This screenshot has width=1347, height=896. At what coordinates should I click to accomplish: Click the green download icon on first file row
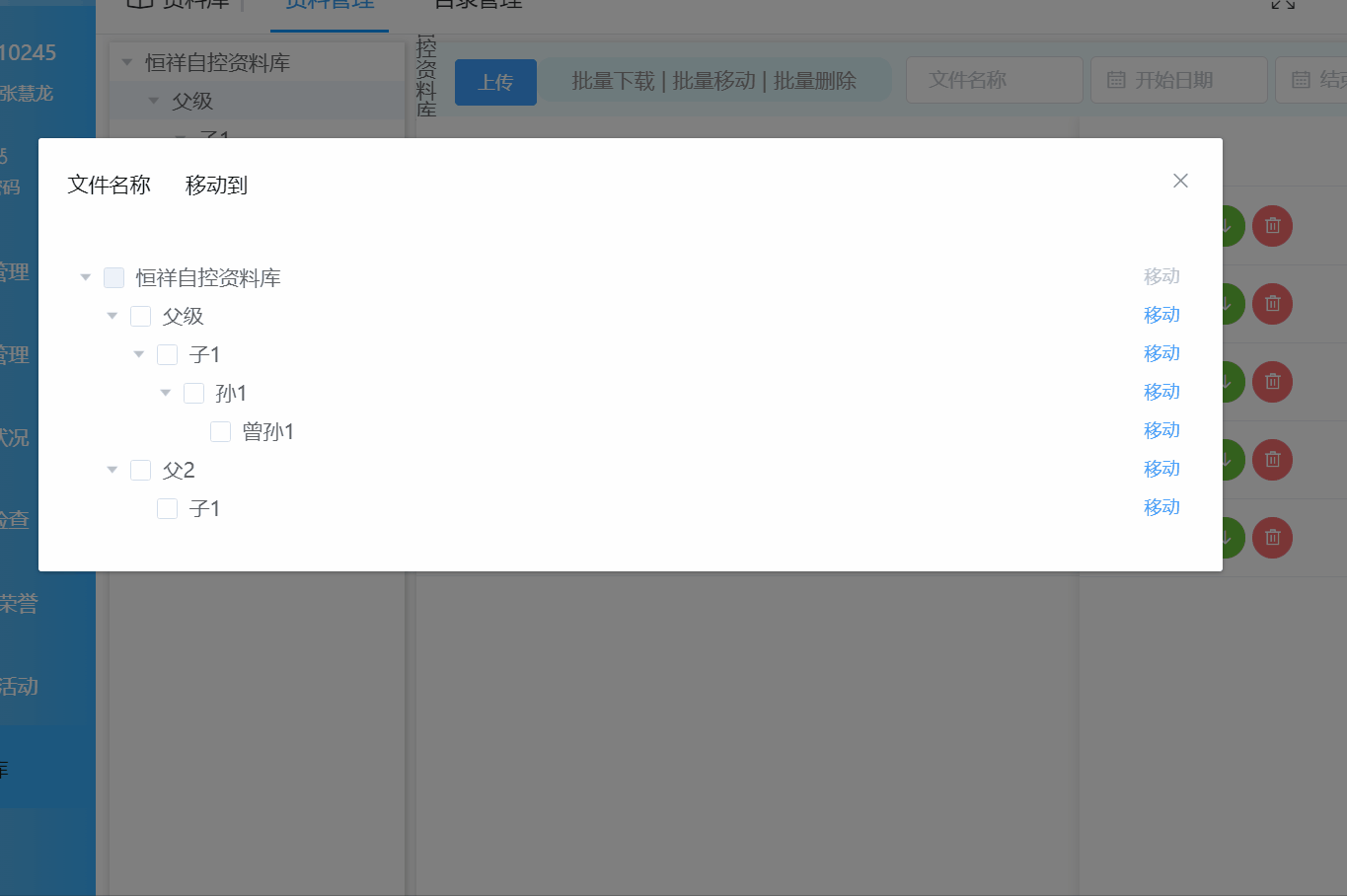coord(1224,225)
